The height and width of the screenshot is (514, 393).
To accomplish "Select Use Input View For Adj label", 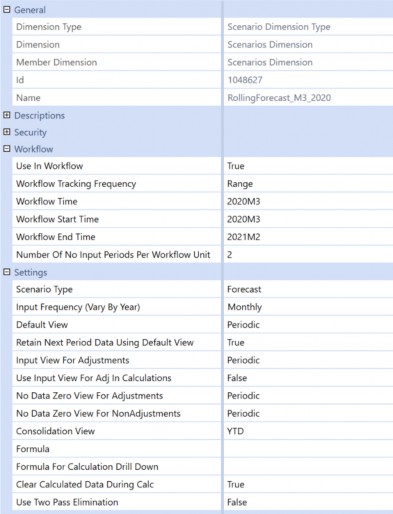I will click(93, 378).
